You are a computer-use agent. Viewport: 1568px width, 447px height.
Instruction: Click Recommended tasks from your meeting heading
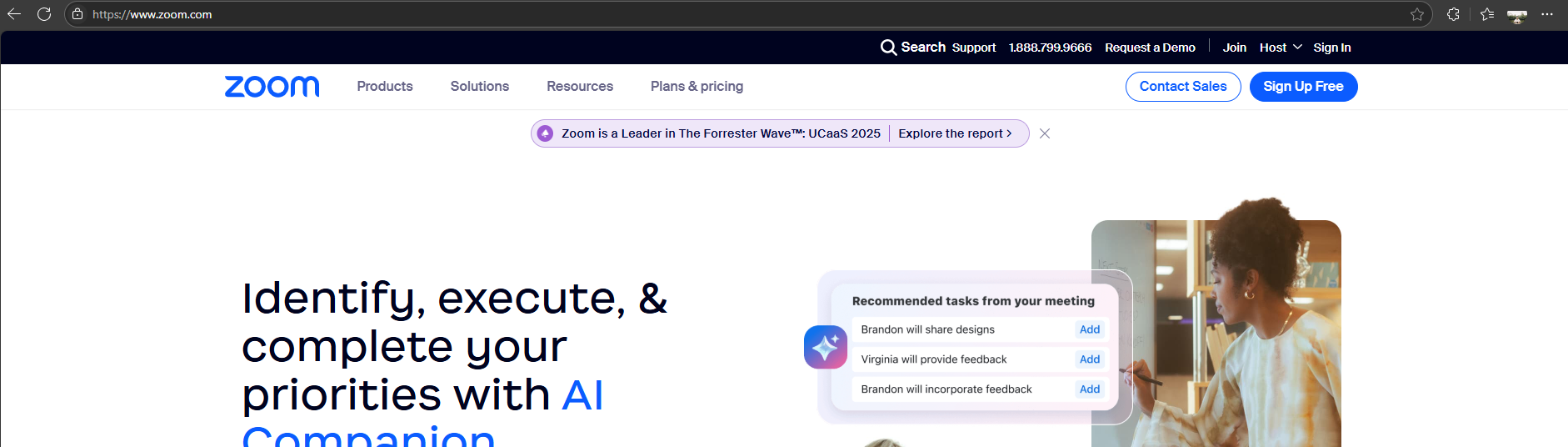[973, 301]
